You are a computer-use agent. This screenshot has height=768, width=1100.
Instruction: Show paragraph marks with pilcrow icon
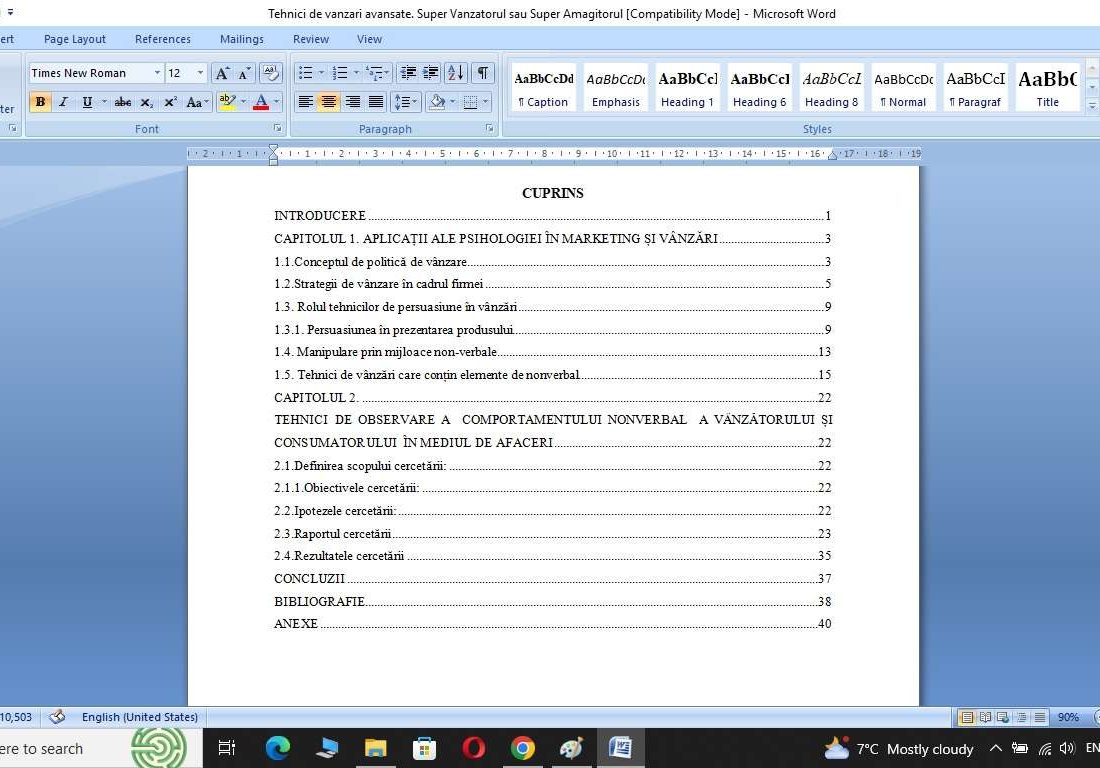coord(483,73)
